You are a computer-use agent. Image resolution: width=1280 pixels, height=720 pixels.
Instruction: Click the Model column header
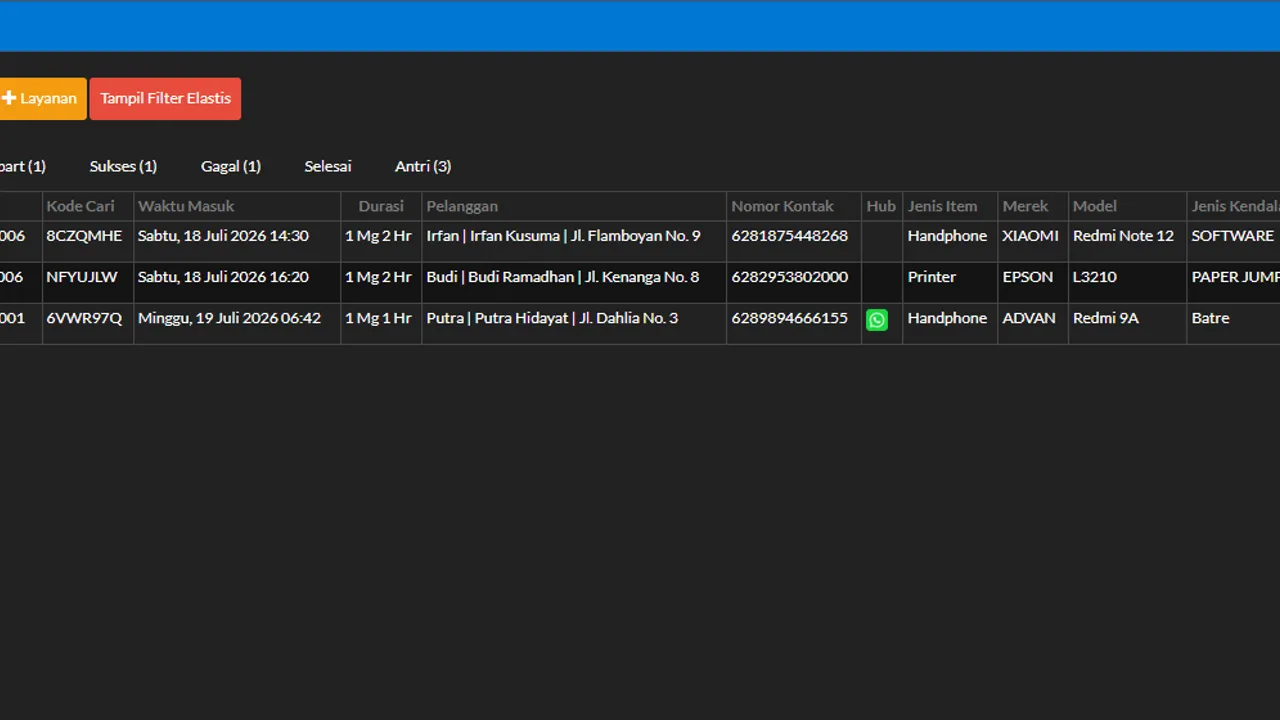tap(1127, 206)
